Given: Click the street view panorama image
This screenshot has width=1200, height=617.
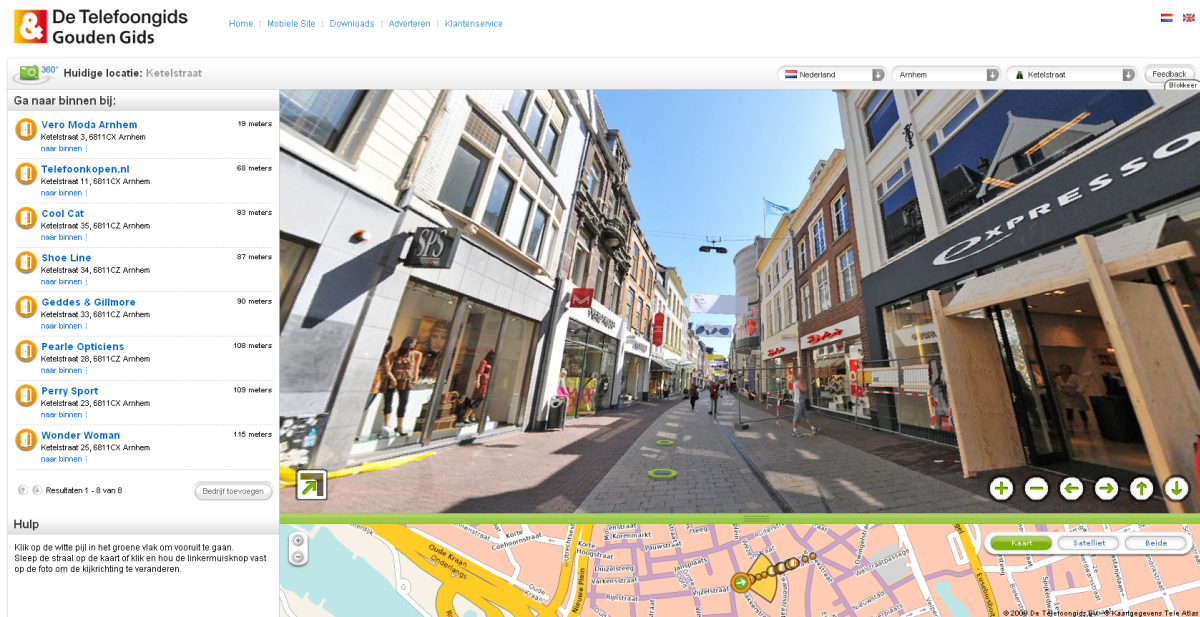Looking at the screenshot, I should click(x=739, y=301).
